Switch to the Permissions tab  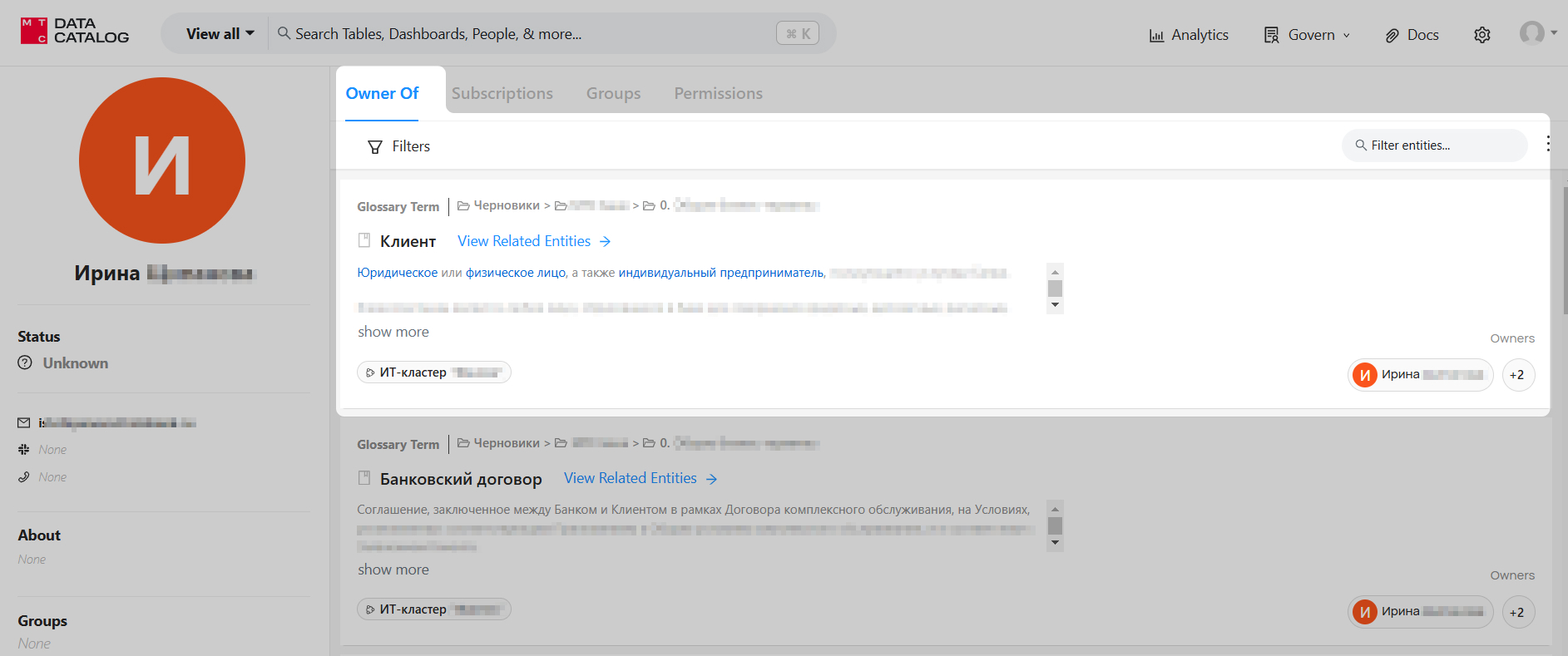(x=718, y=94)
